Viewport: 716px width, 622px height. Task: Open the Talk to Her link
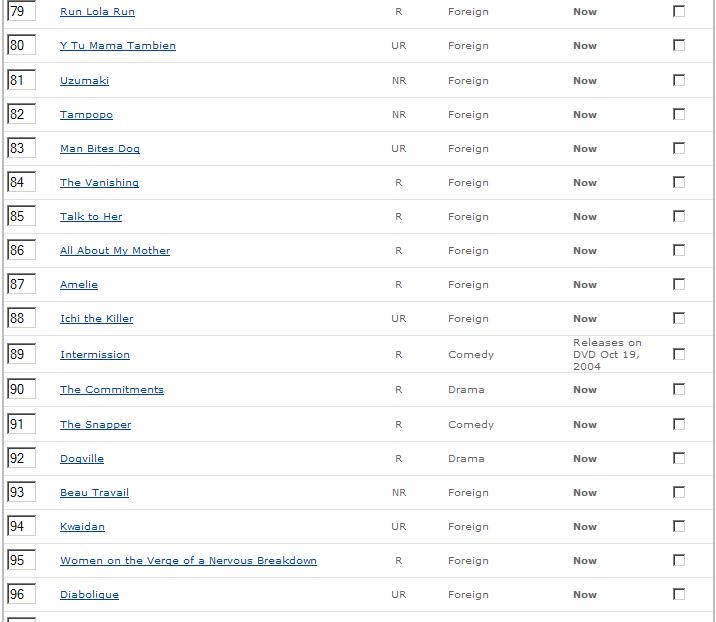coord(91,217)
